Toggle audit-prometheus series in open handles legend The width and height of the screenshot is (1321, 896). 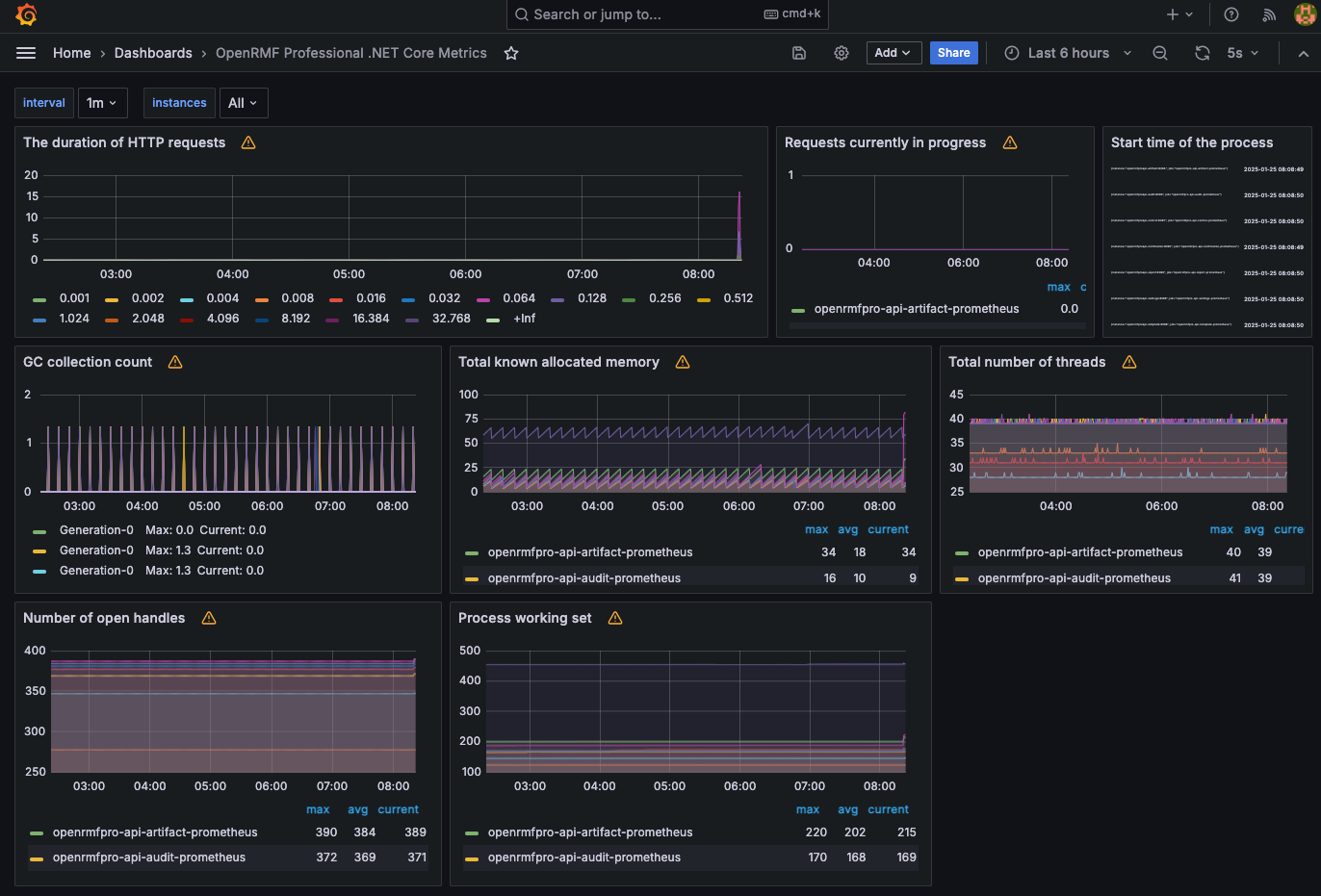[x=149, y=858]
